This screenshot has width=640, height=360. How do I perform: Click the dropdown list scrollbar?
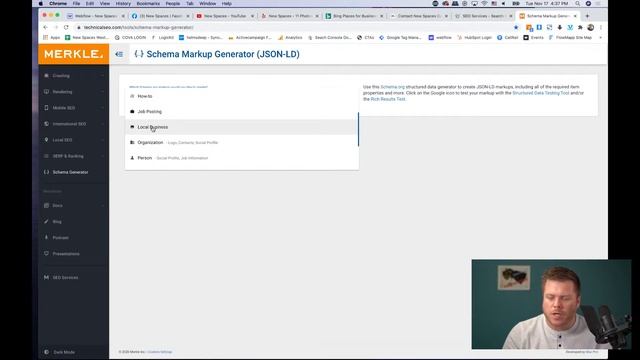[358, 129]
